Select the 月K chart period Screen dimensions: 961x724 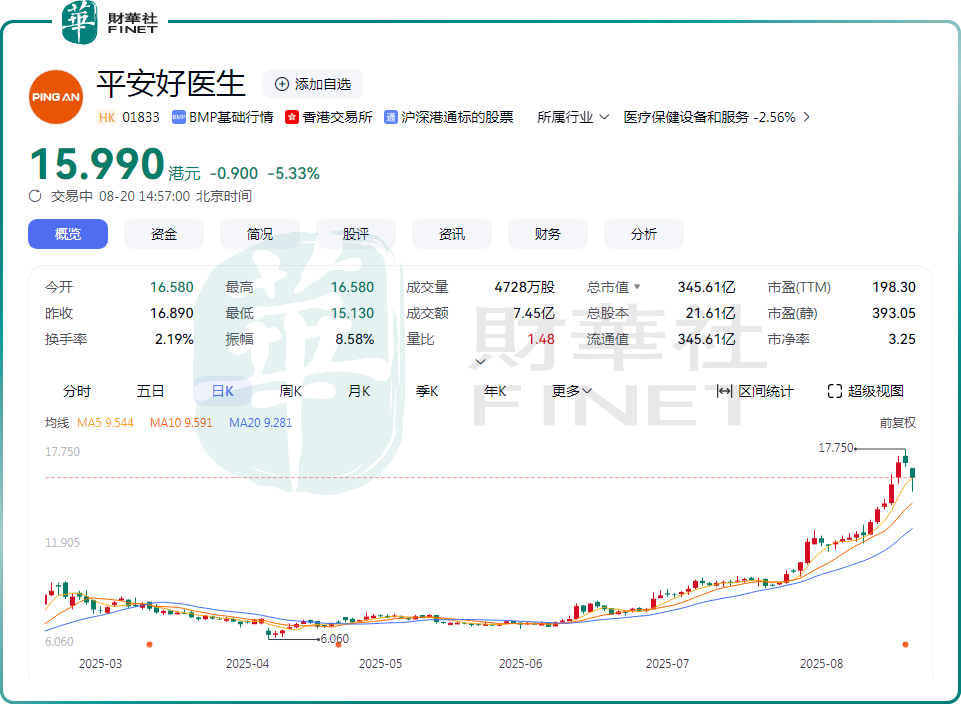pos(359,391)
